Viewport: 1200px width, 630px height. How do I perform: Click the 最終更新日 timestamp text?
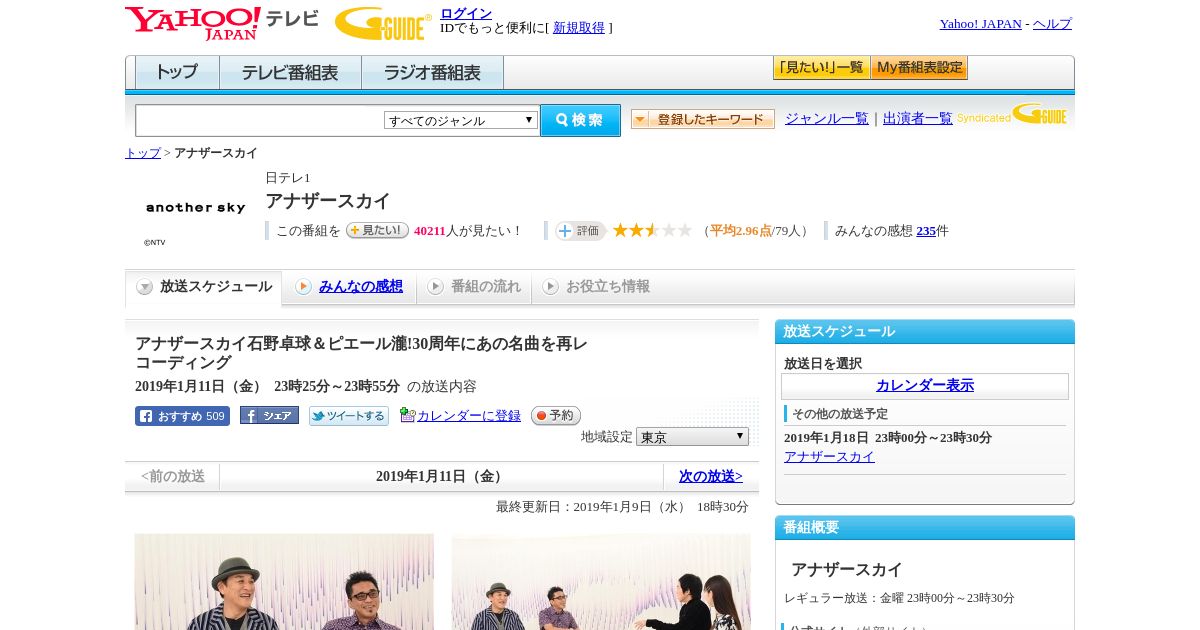coord(622,507)
